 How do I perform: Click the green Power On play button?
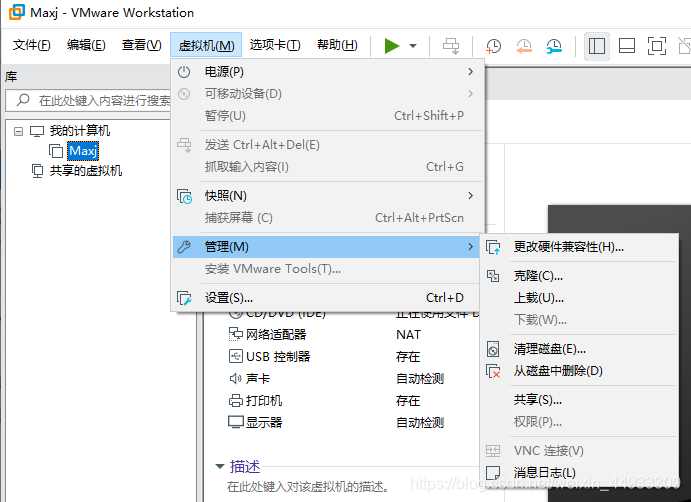coord(391,45)
